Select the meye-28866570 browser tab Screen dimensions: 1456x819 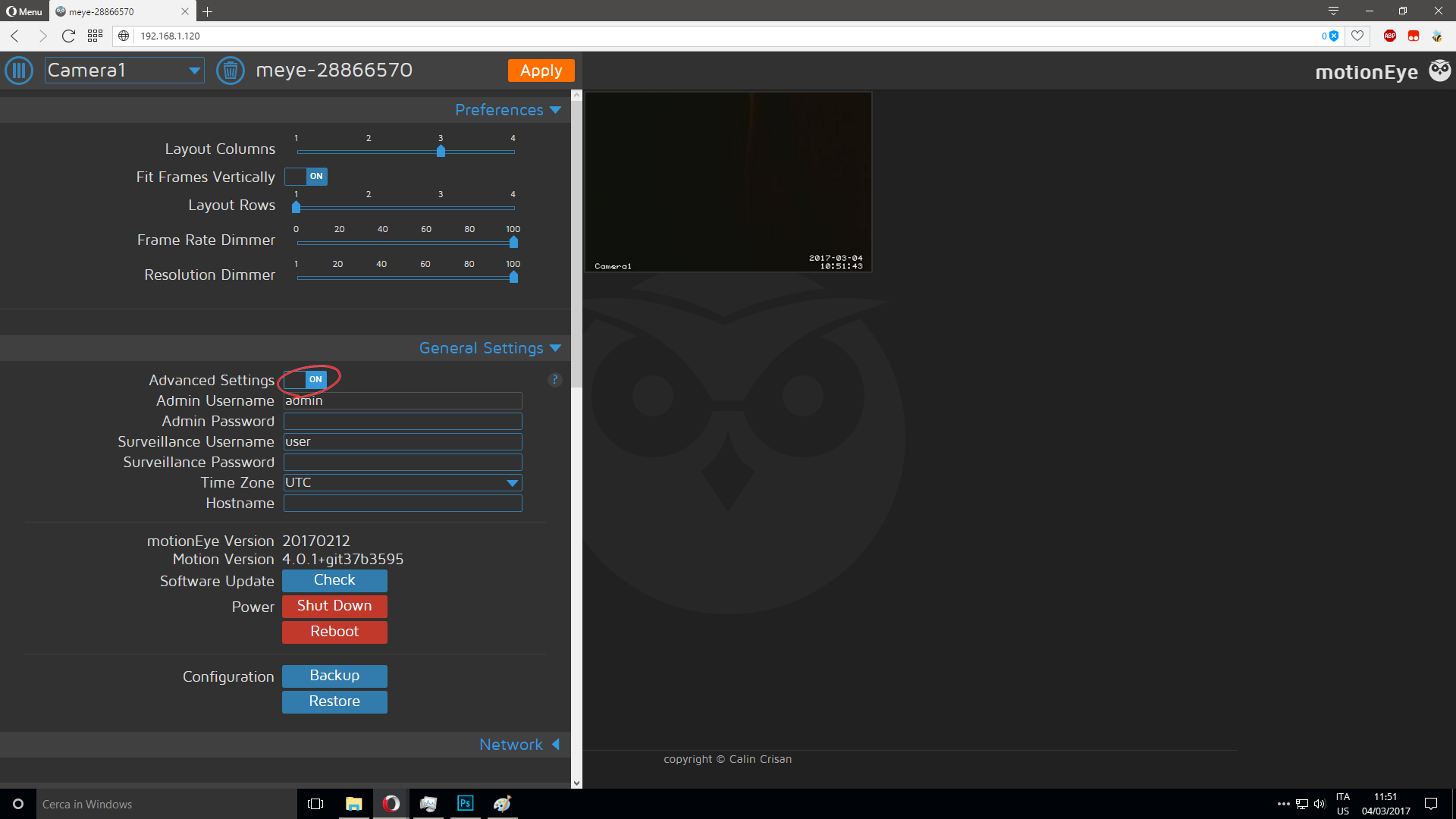(x=121, y=11)
